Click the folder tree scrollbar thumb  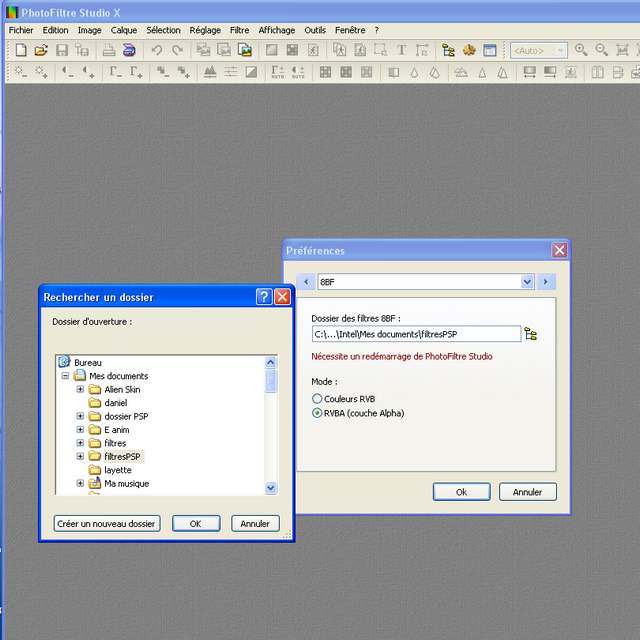(x=271, y=381)
